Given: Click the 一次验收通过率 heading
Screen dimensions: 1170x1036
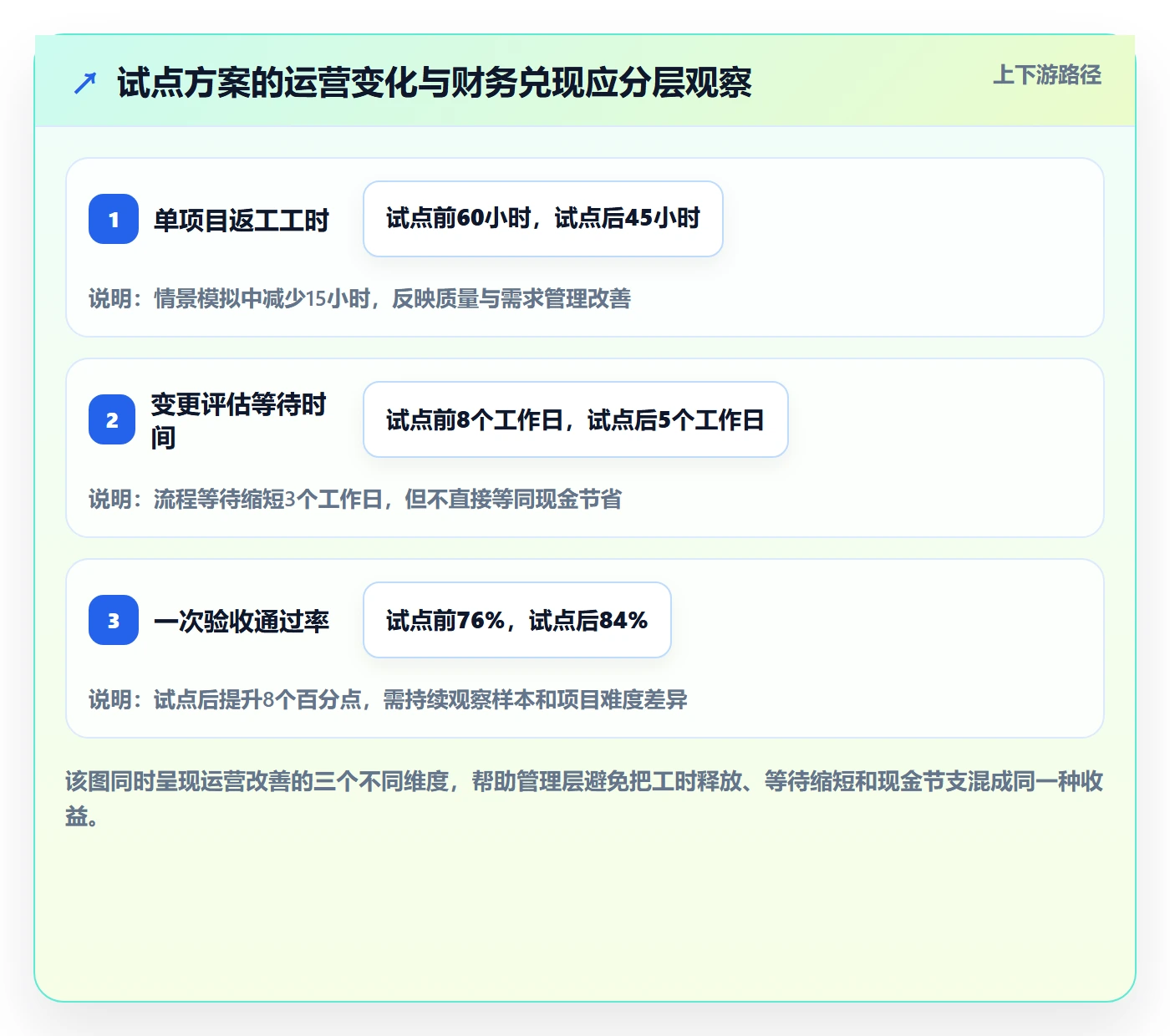Looking at the screenshot, I should click(242, 621).
